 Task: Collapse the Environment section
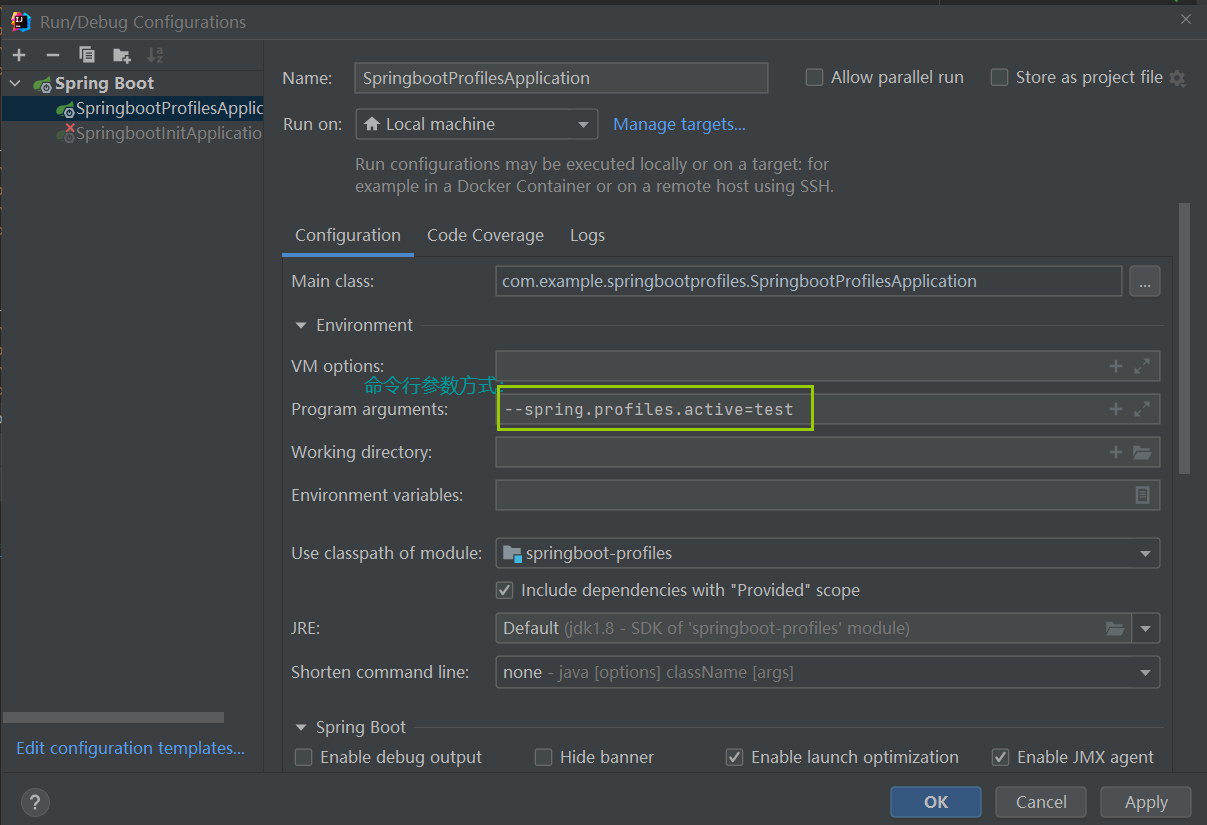pyautogui.click(x=301, y=325)
